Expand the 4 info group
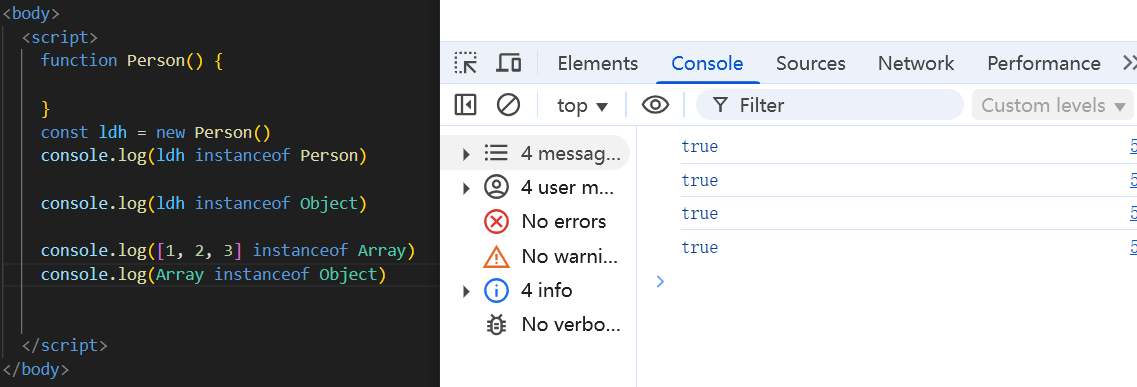 [466, 291]
